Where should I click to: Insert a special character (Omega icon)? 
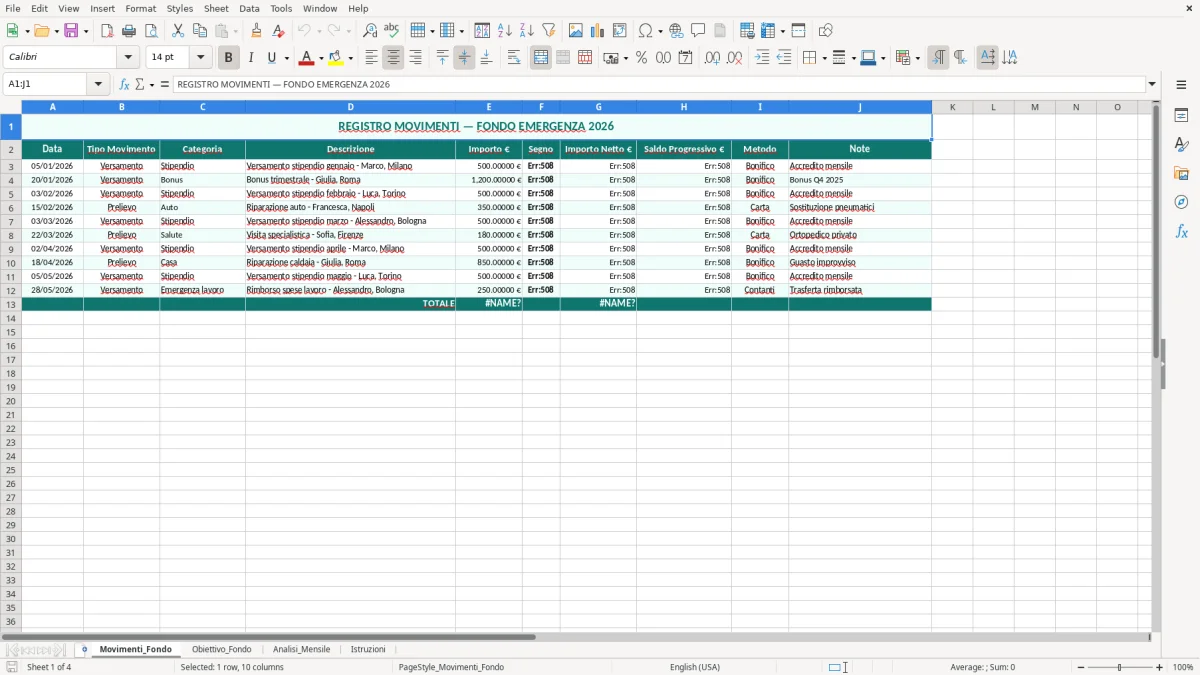pos(645,31)
